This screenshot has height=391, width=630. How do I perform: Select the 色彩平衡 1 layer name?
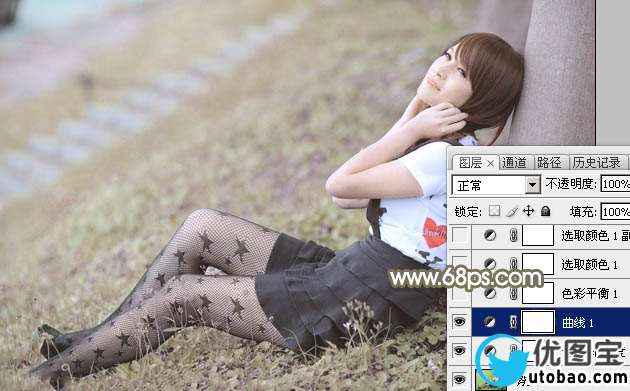point(589,293)
